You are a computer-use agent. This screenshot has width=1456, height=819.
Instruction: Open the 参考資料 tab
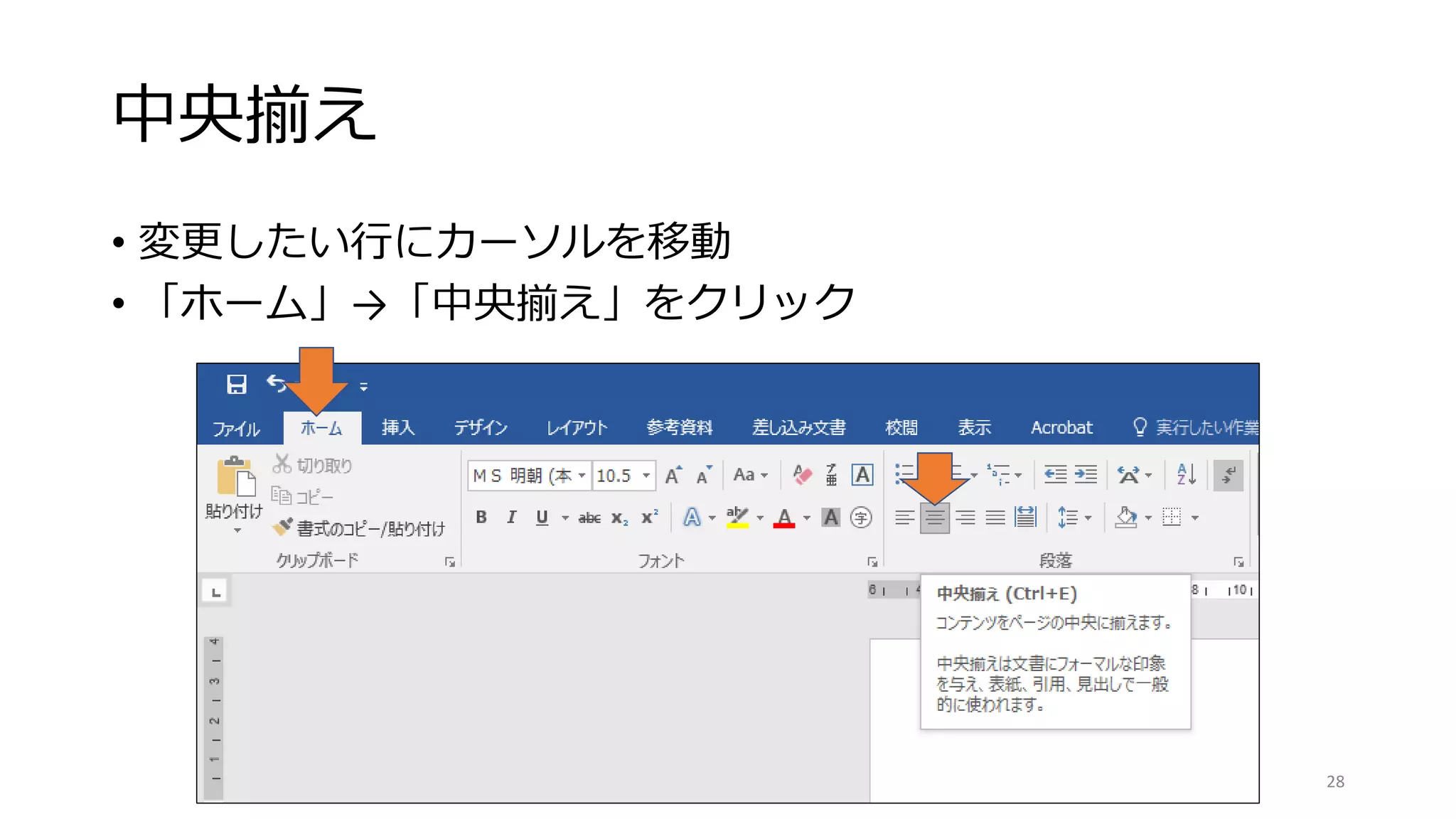click(x=679, y=427)
